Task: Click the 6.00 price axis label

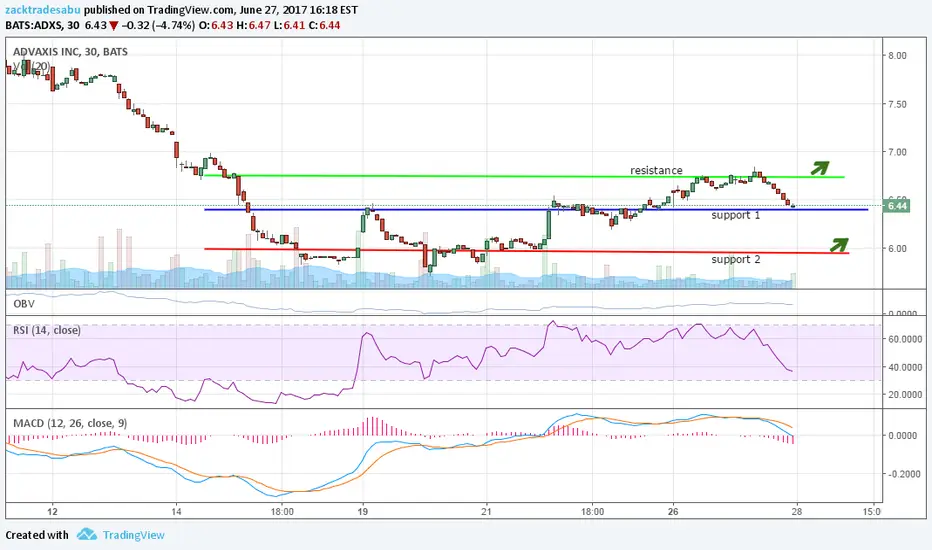Action: tap(897, 249)
